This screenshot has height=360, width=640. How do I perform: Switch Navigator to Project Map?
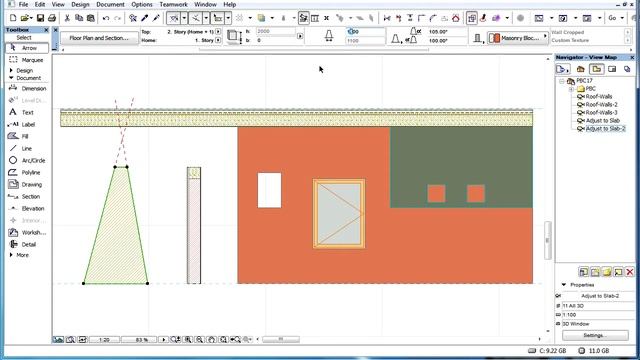click(x=581, y=69)
